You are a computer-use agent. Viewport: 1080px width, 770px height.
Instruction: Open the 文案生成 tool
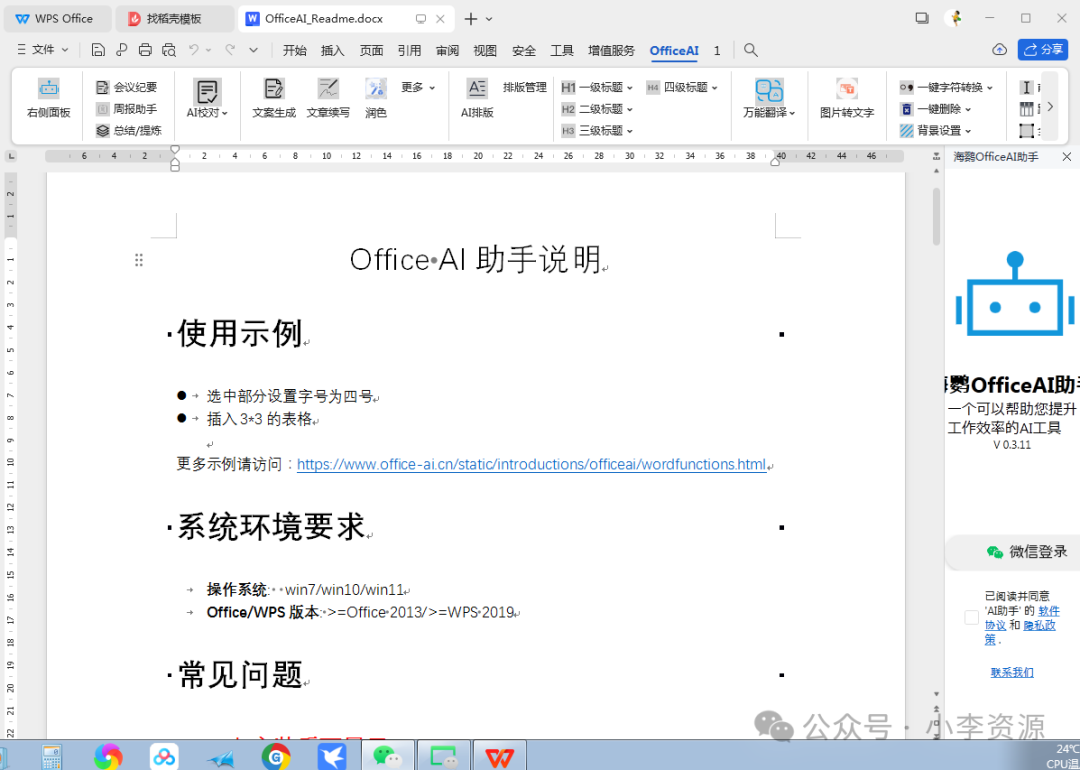click(x=273, y=98)
